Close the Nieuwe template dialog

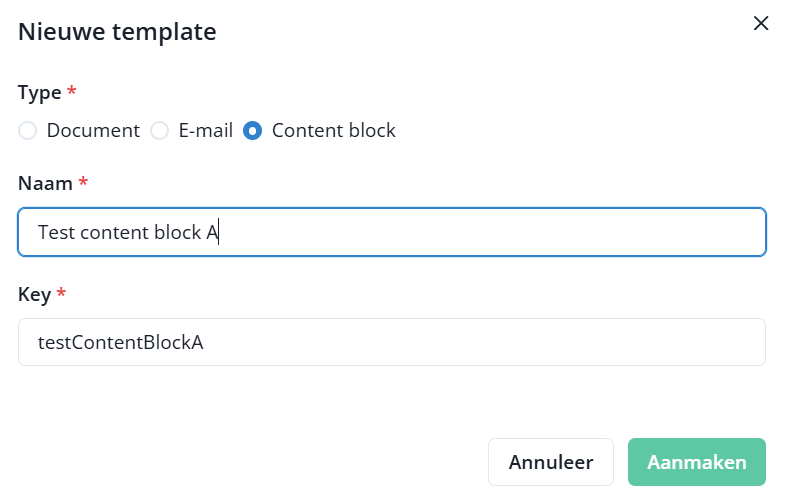pyautogui.click(x=761, y=24)
